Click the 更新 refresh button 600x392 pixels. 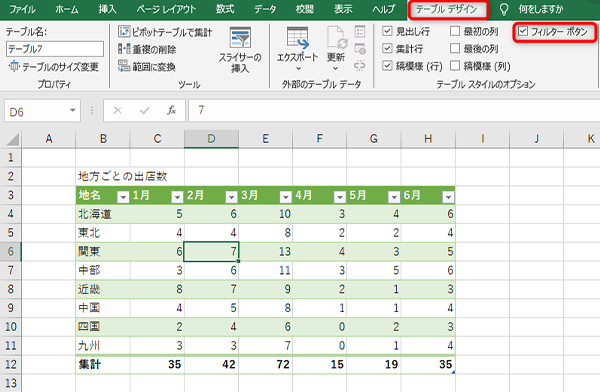pos(336,48)
